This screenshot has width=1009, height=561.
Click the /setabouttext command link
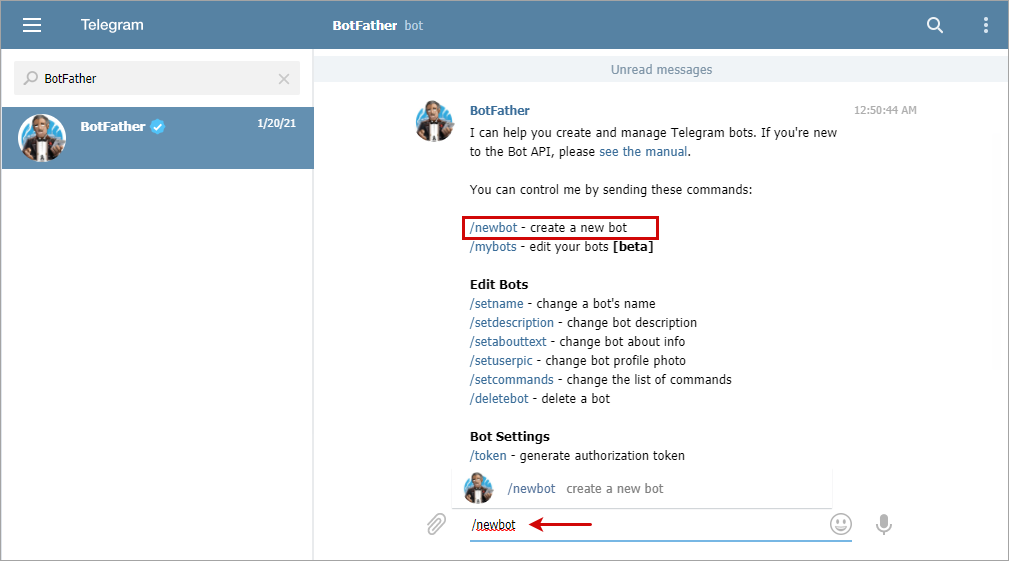coord(508,342)
